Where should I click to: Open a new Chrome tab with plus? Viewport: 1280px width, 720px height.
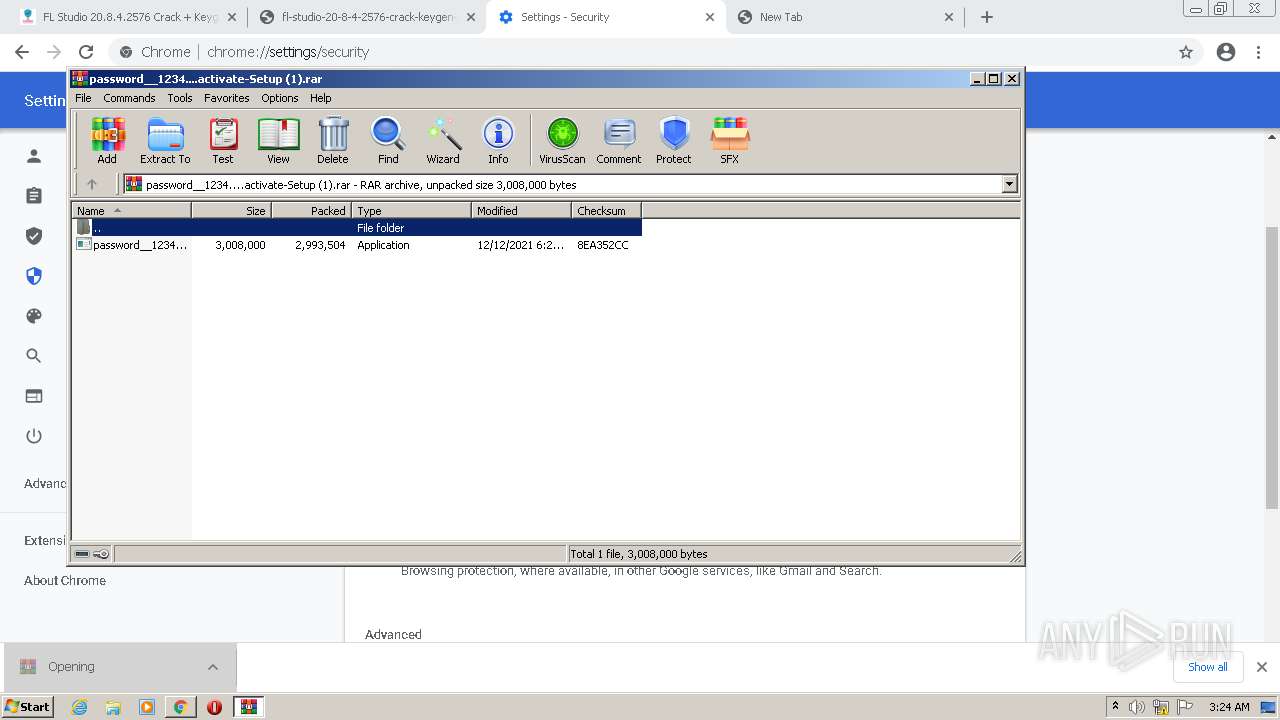click(987, 17)
